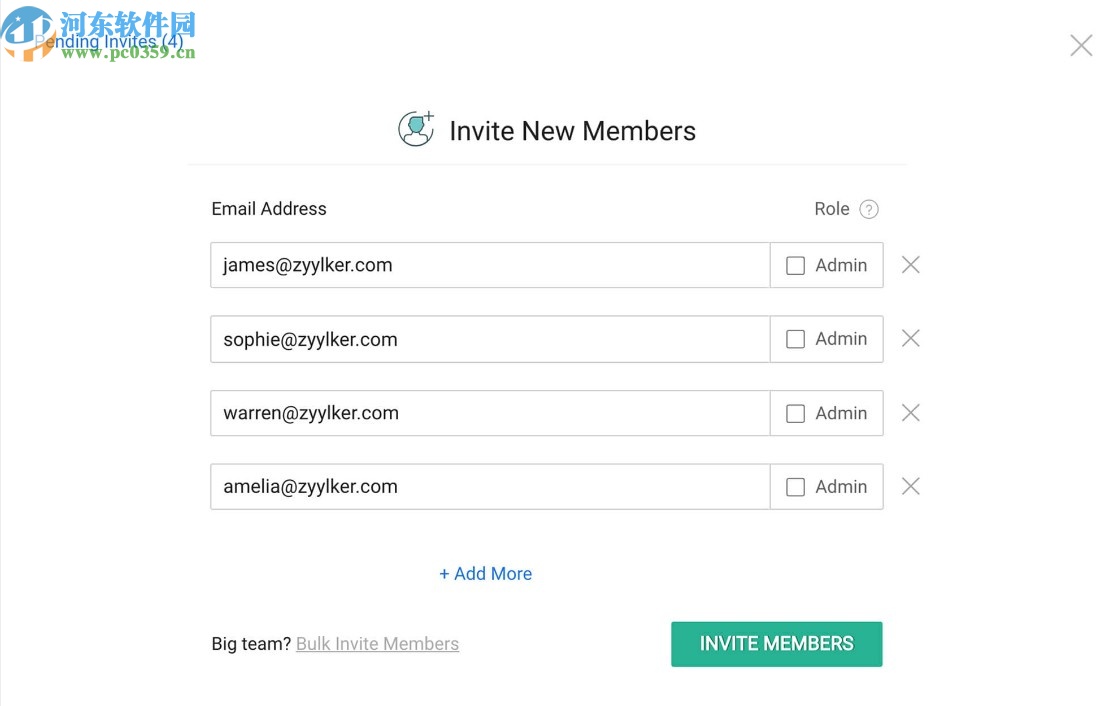
Task: Check the Admin box for sophie@zyylker.com
Action: pos(796,340)
